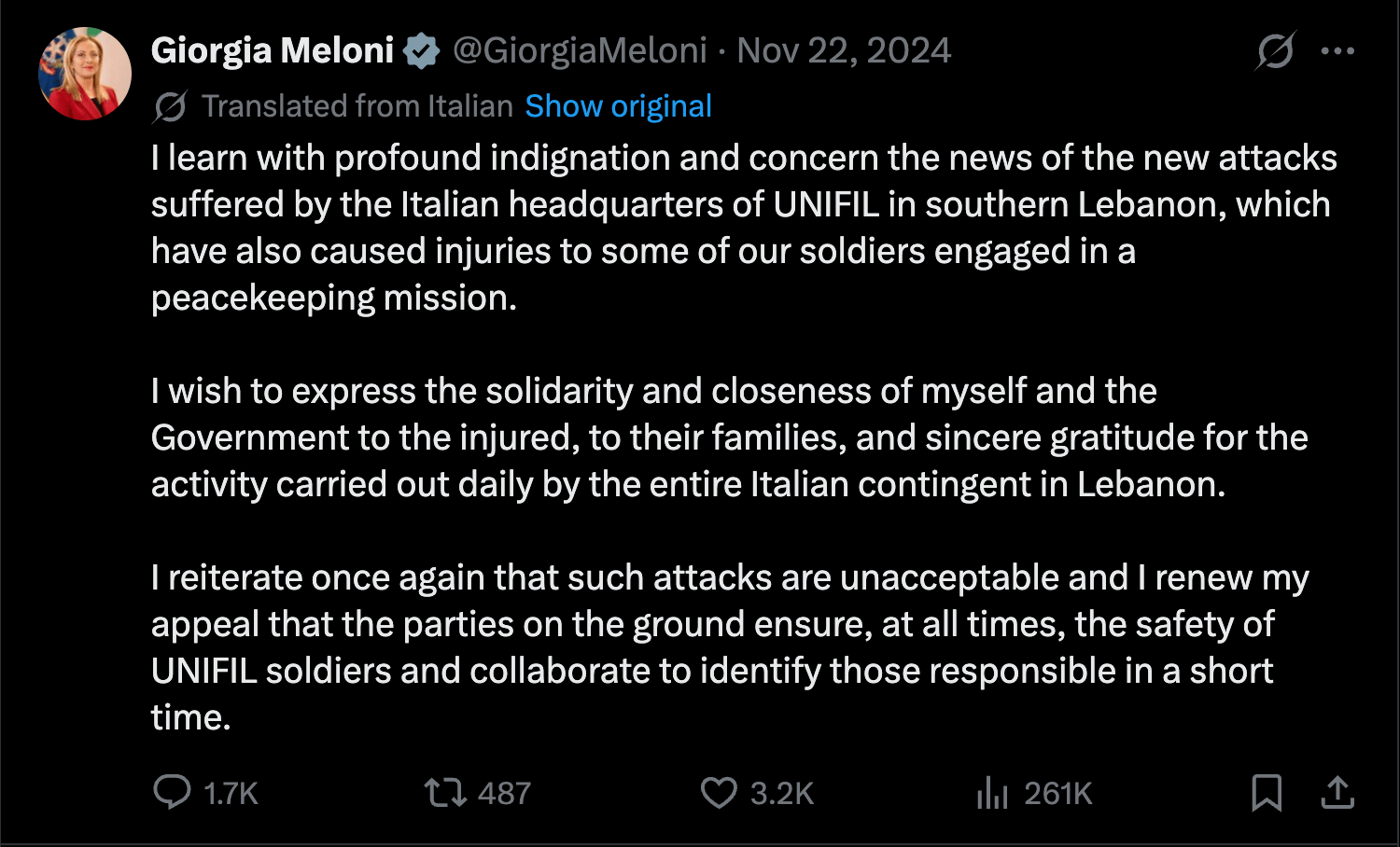This screenshot has width=1400, height=847.
Task: Click the Giorgia Meloni display name
Action: coord(273,50)
